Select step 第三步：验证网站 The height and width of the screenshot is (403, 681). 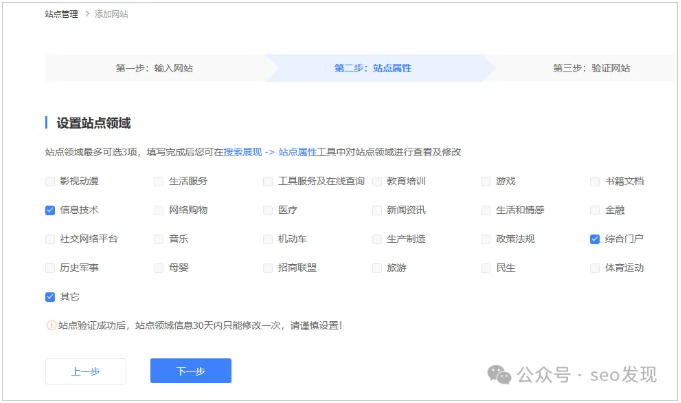point(591,68)
